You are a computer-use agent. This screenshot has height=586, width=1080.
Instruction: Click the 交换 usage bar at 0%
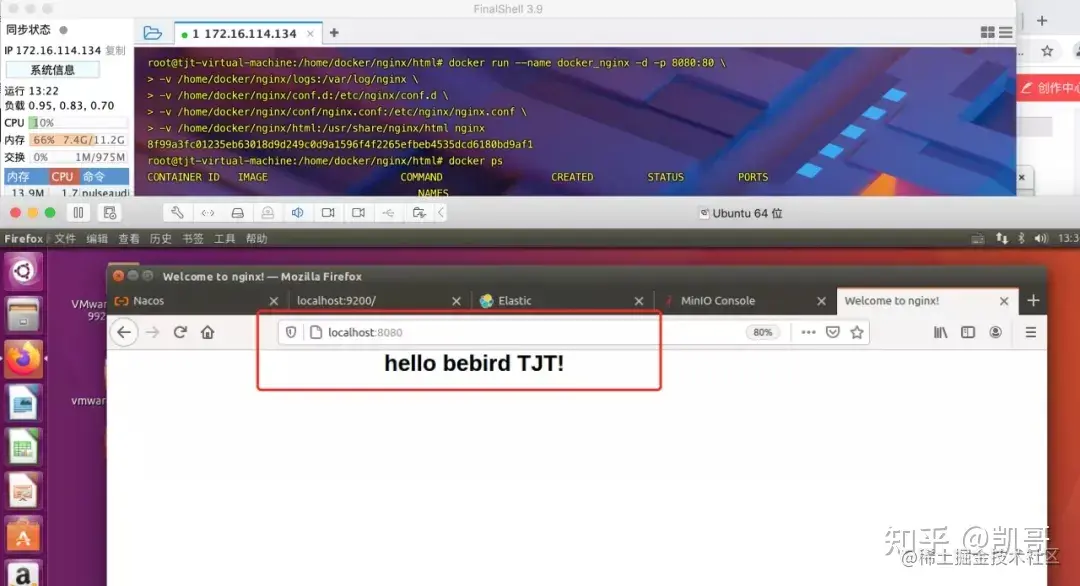78,157
